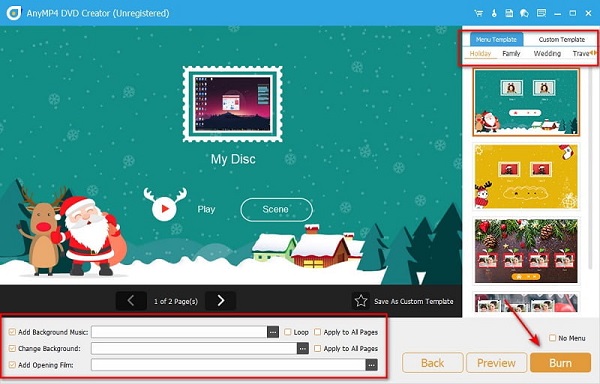
Task: Select the yellow Christmas template thumbnail
Action: [x=526, y=177]
